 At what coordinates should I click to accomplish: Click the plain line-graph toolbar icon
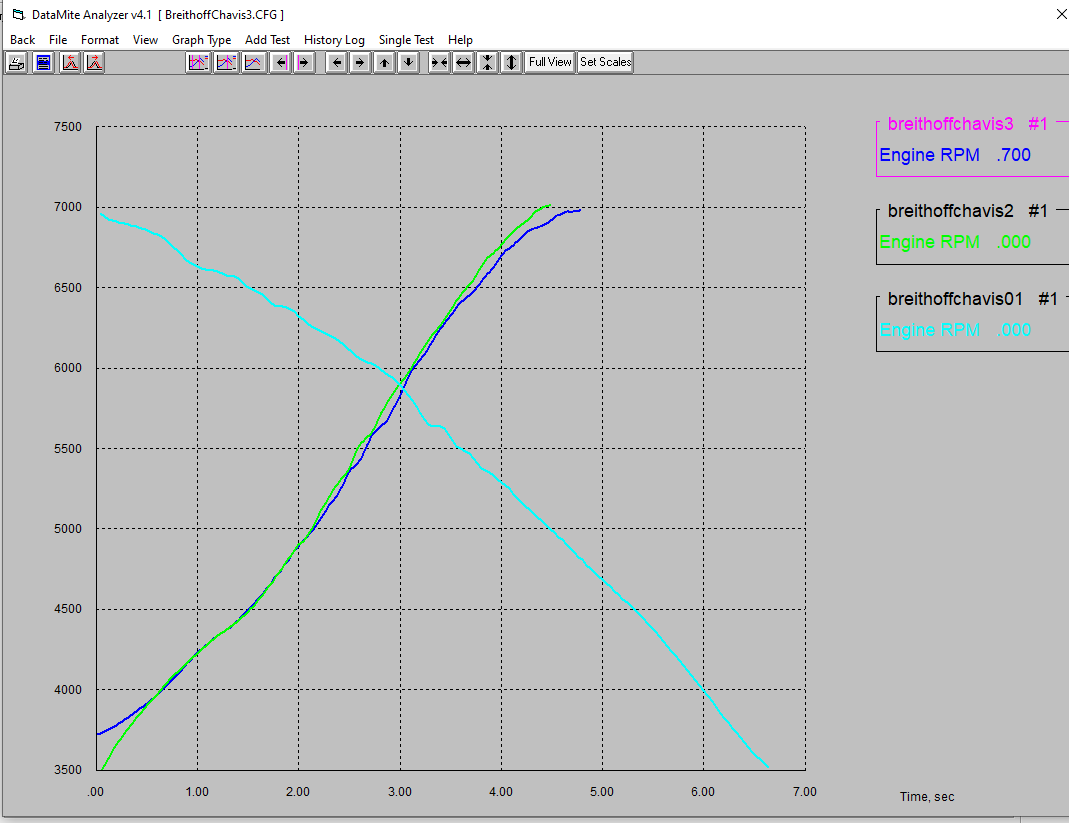tap(253, 63)
